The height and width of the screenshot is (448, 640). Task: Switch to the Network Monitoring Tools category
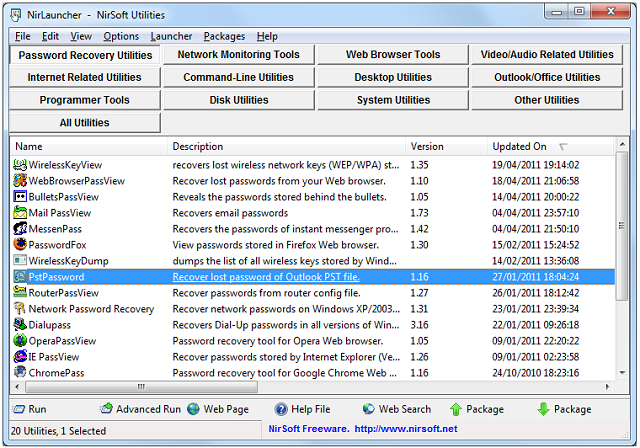click(x=239, y=55)
